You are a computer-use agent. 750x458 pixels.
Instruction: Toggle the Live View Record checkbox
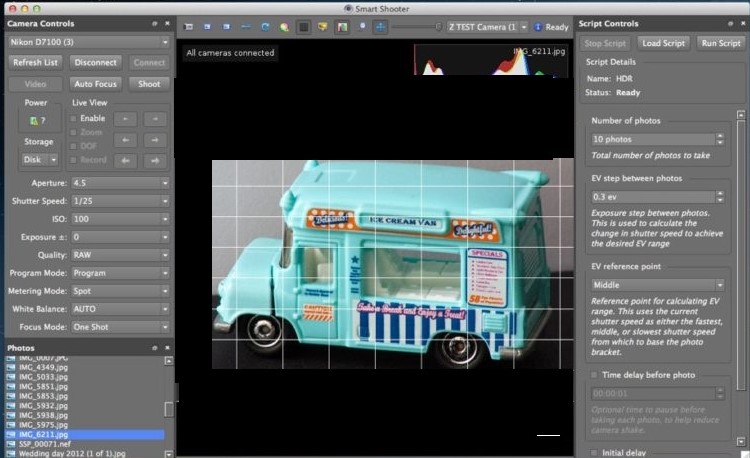coord(74,160)
